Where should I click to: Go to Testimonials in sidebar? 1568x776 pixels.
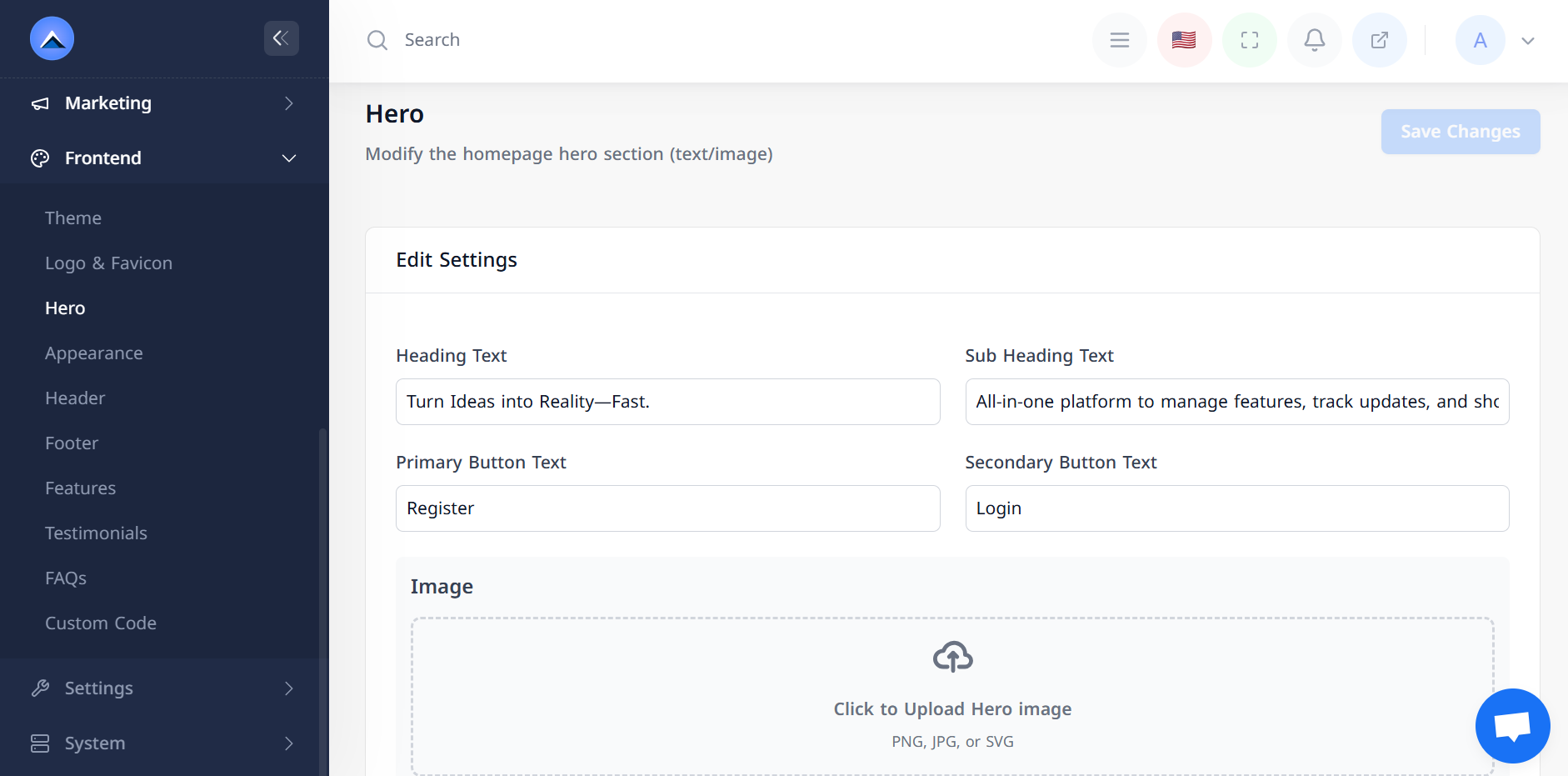point(96,533)
